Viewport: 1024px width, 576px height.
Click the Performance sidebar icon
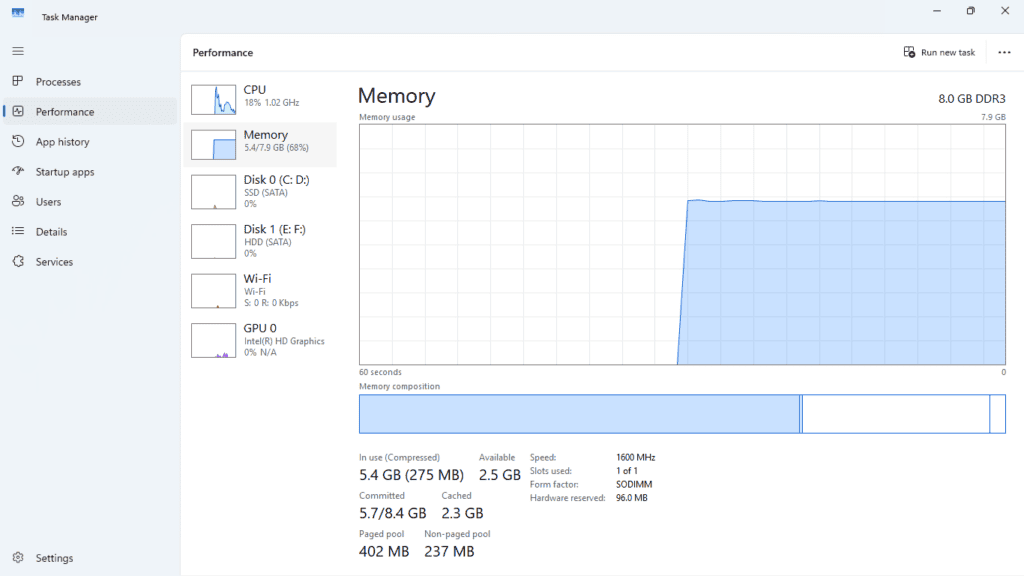coord(18,111)
